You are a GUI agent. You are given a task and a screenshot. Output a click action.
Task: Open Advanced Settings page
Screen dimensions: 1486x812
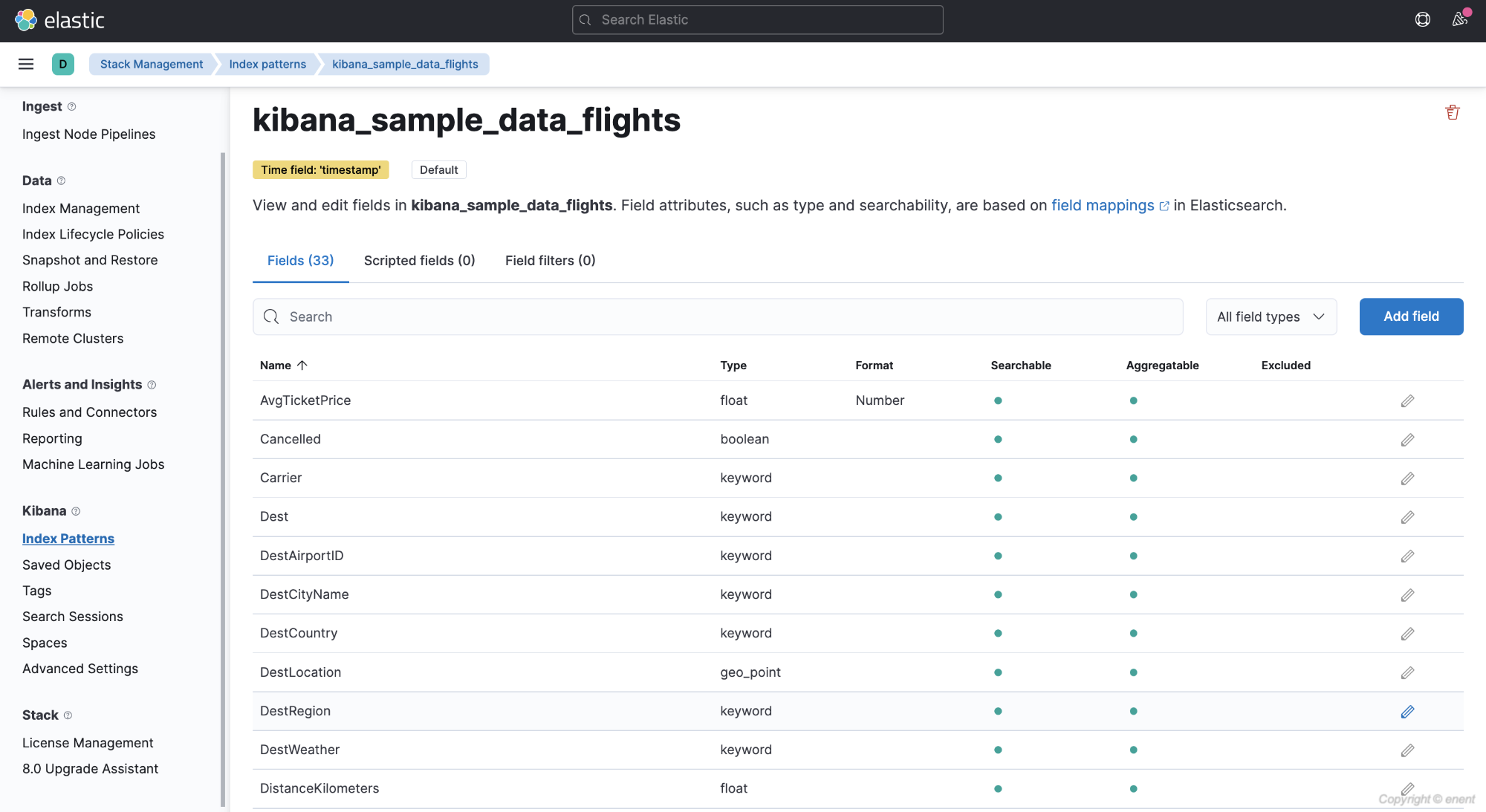point(80,669)
